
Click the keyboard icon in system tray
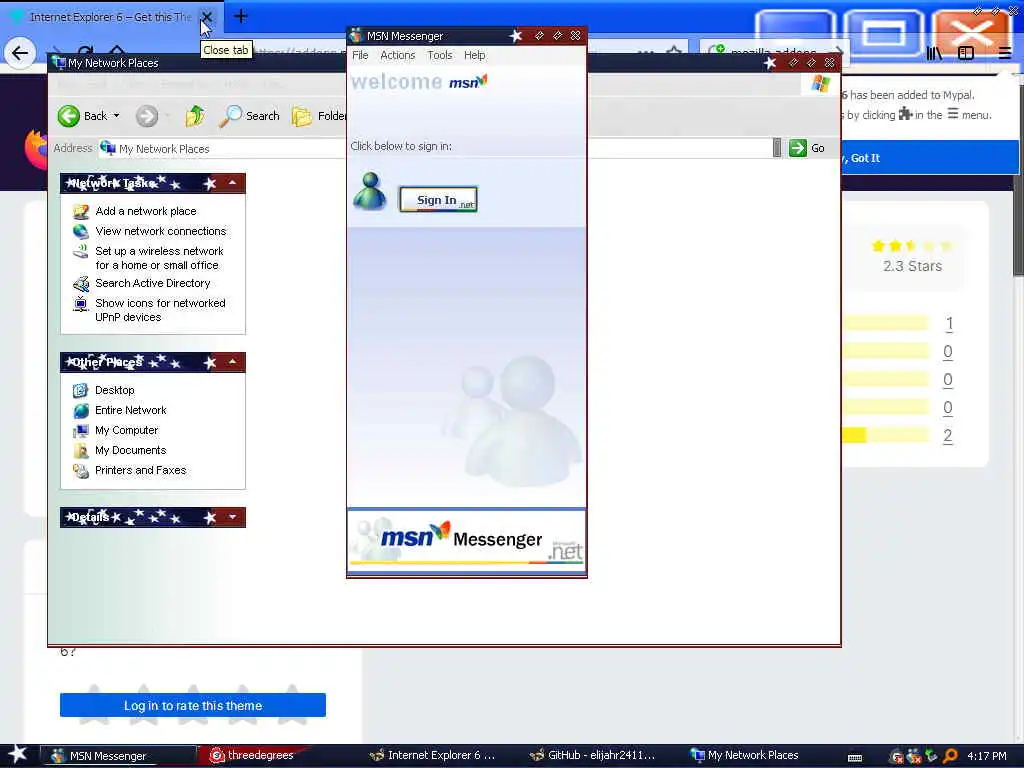click(x=855, y=758)
